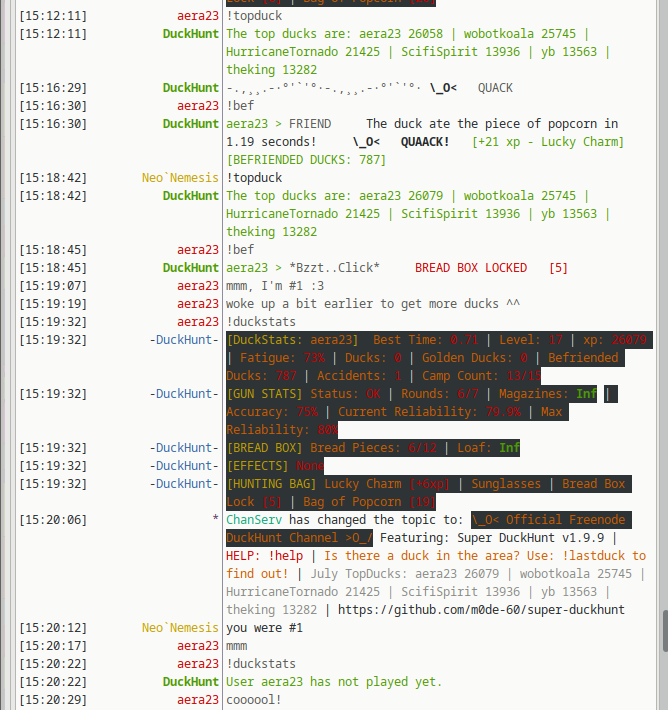Click 'Official Freenode' highlighted topic text
This screenshot has height=710, width=668.
point(565,519)
